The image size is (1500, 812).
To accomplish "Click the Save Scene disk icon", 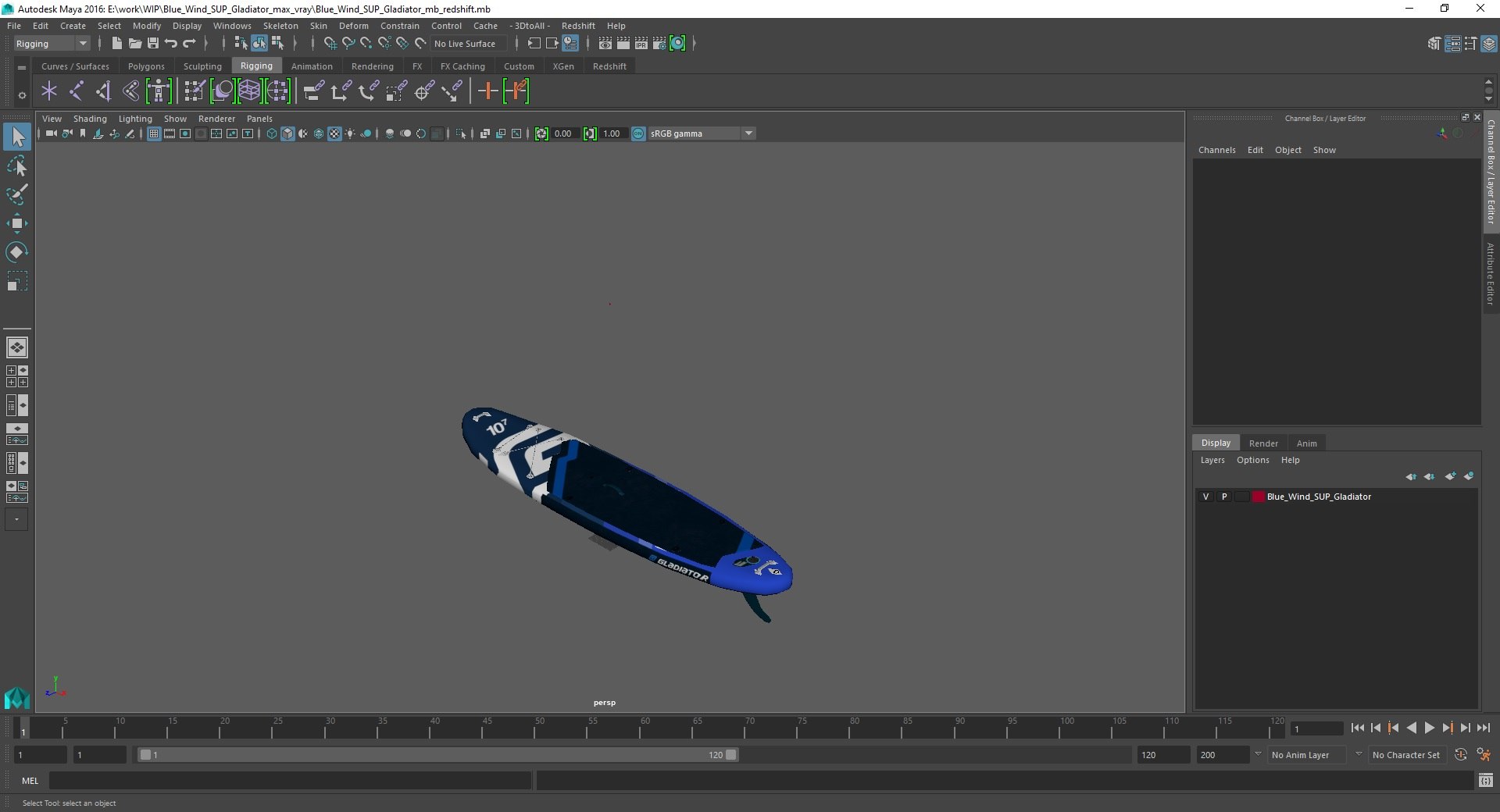I will point(153,44).
